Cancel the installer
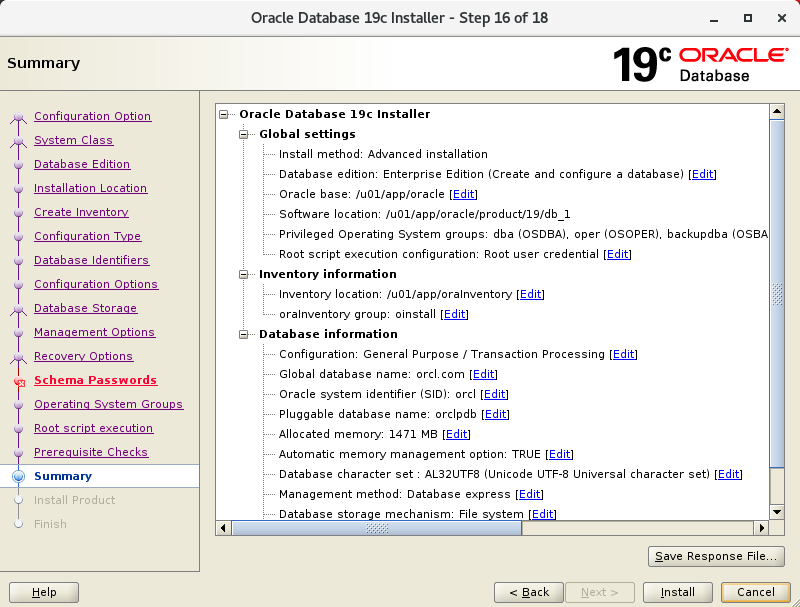This screenshot has height=607, width=800. coord(756,592)
